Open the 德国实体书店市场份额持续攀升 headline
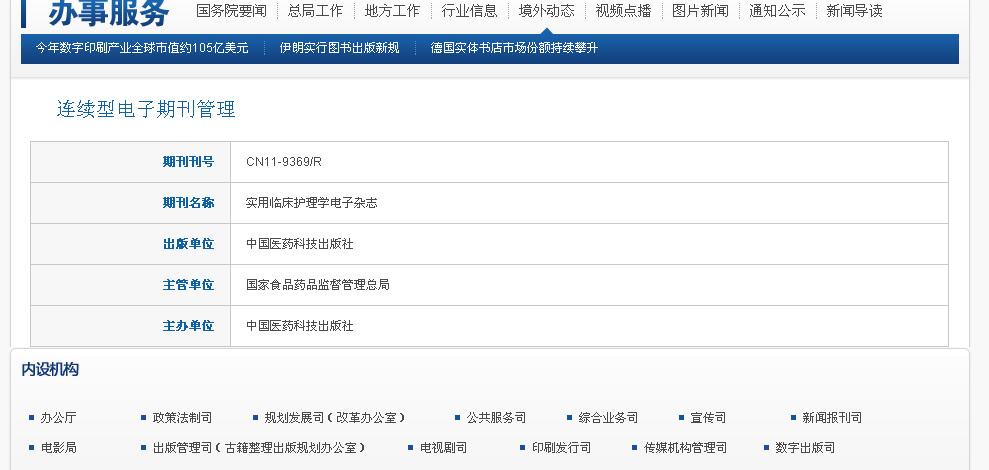Screen dimensions: 989x470 pos(514,48)
